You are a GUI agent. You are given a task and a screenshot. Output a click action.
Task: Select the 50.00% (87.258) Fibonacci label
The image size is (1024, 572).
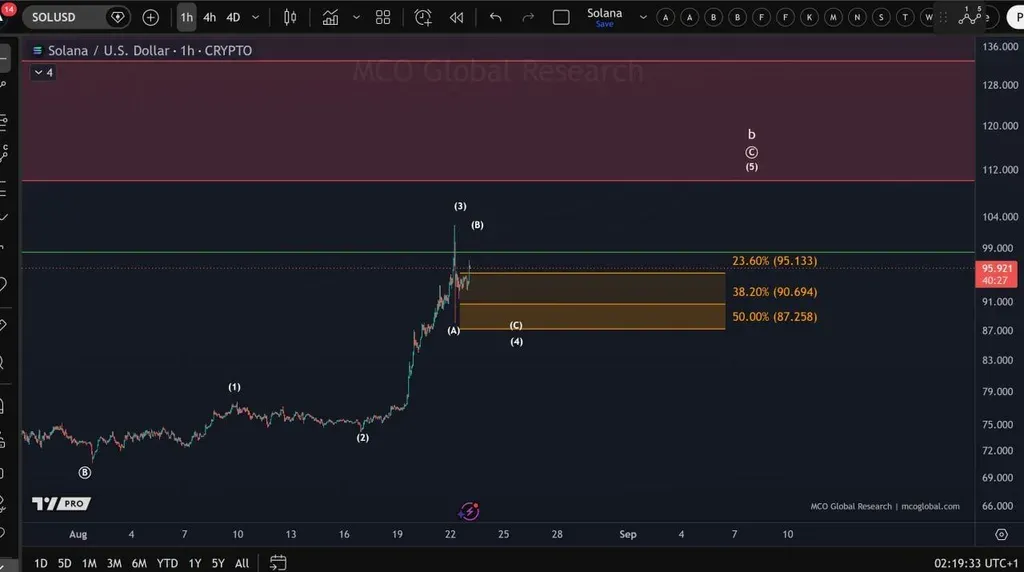tap(775, 317)
